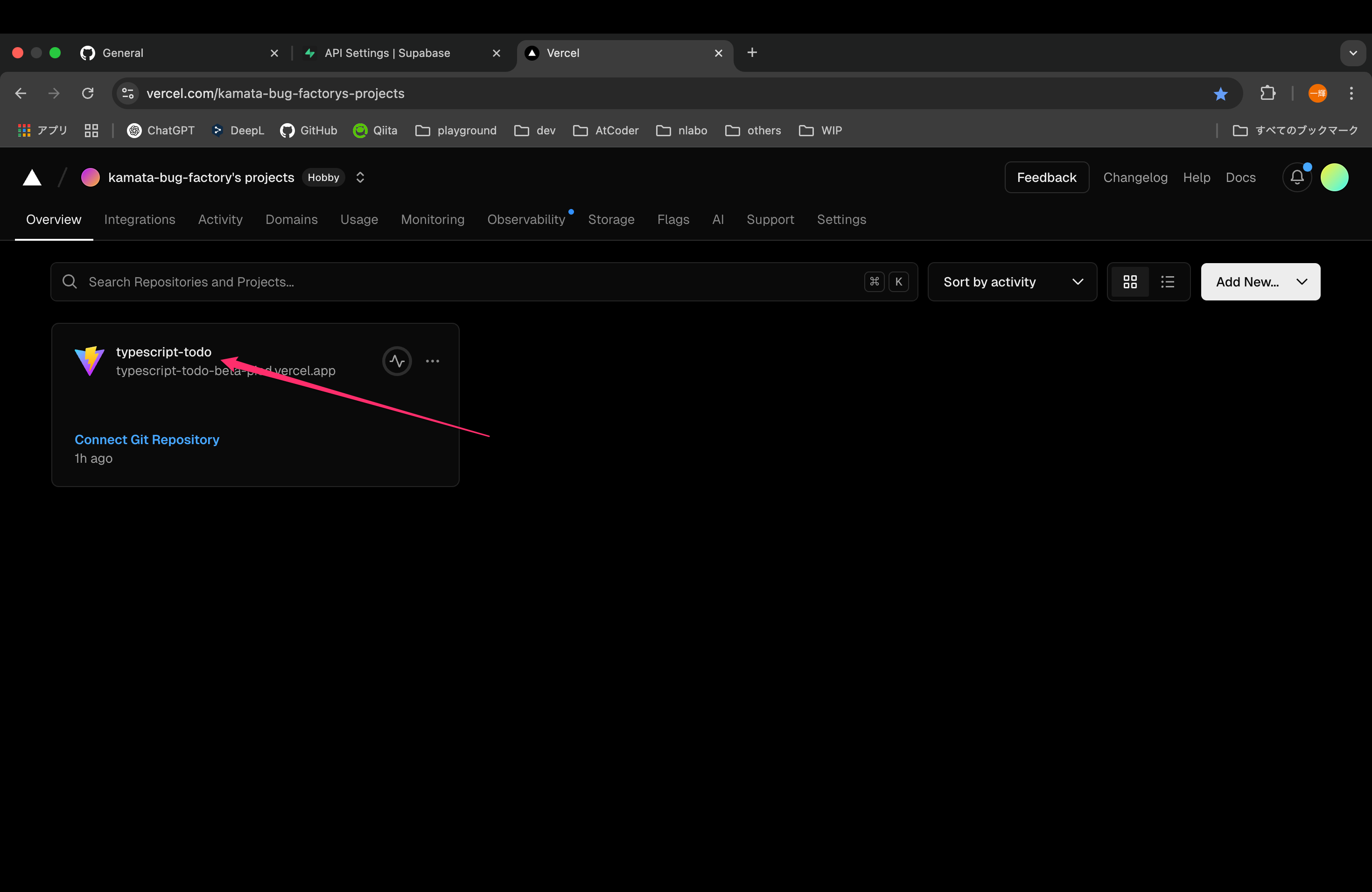The height and width of the screenshot is (892, 1372).
Task: Go to the Integrations tab
Action: (x=140, y=220)
